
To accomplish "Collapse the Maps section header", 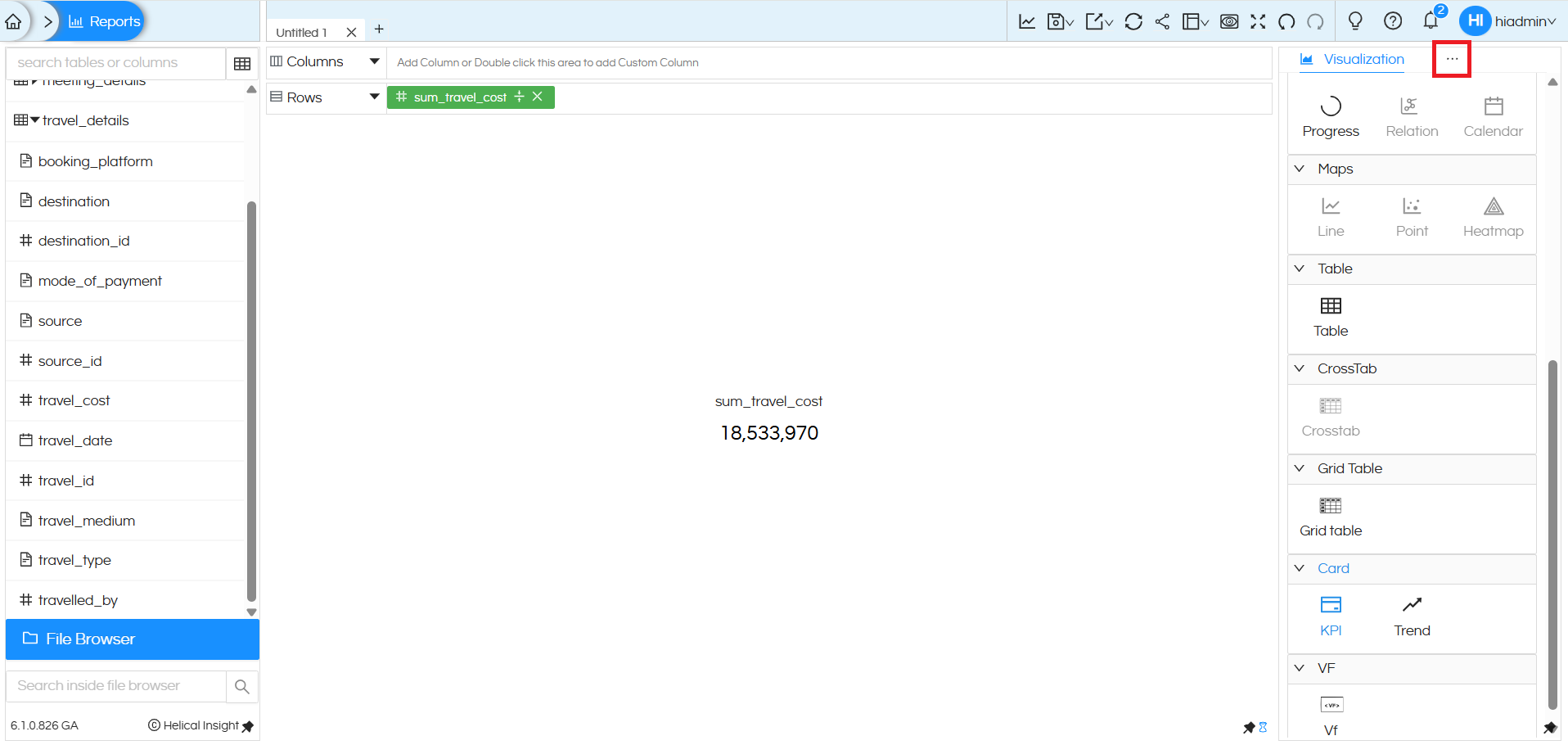I will [x=1300, y=169].
